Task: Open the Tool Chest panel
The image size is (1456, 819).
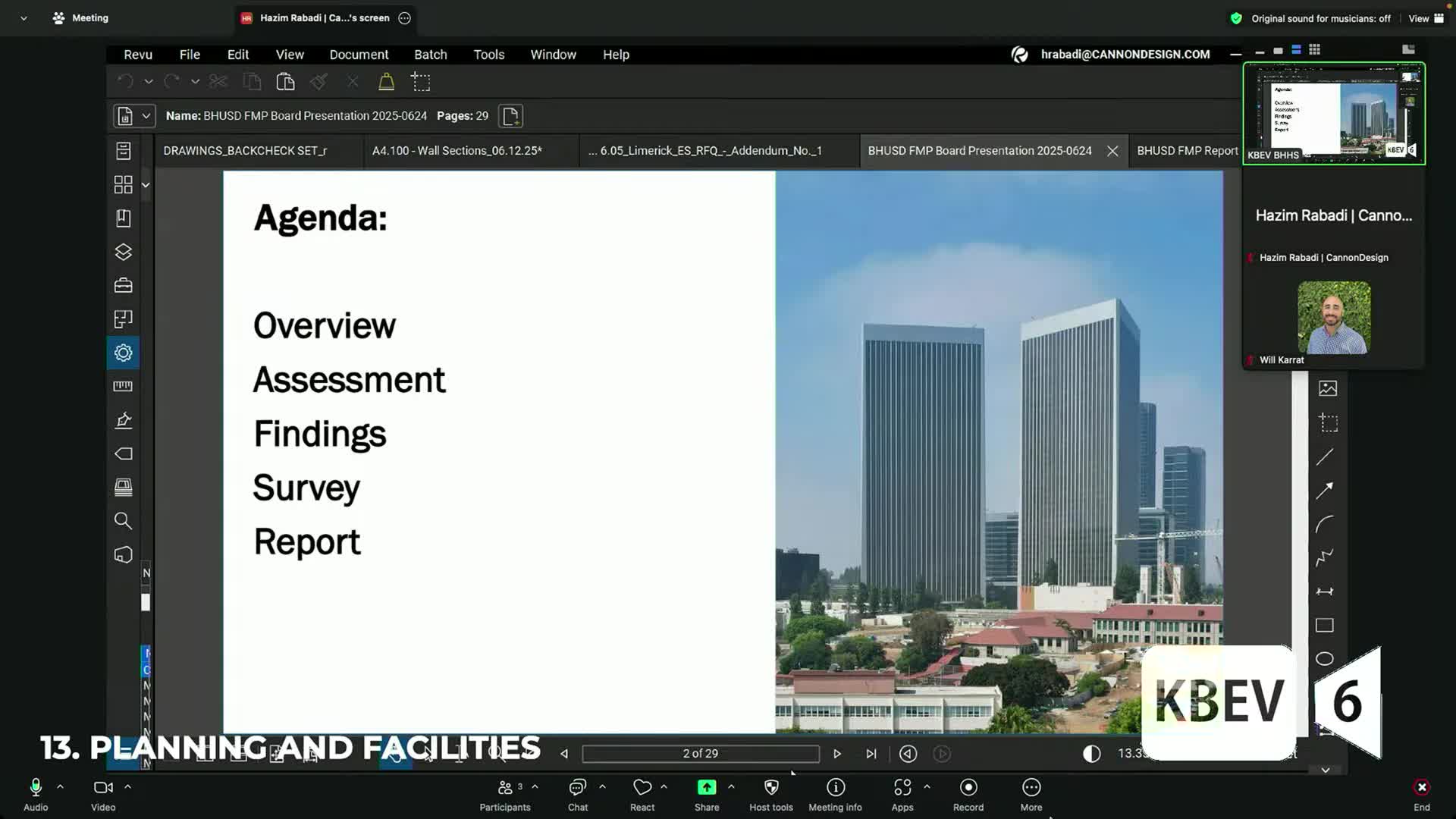Action: coord(123,286)
